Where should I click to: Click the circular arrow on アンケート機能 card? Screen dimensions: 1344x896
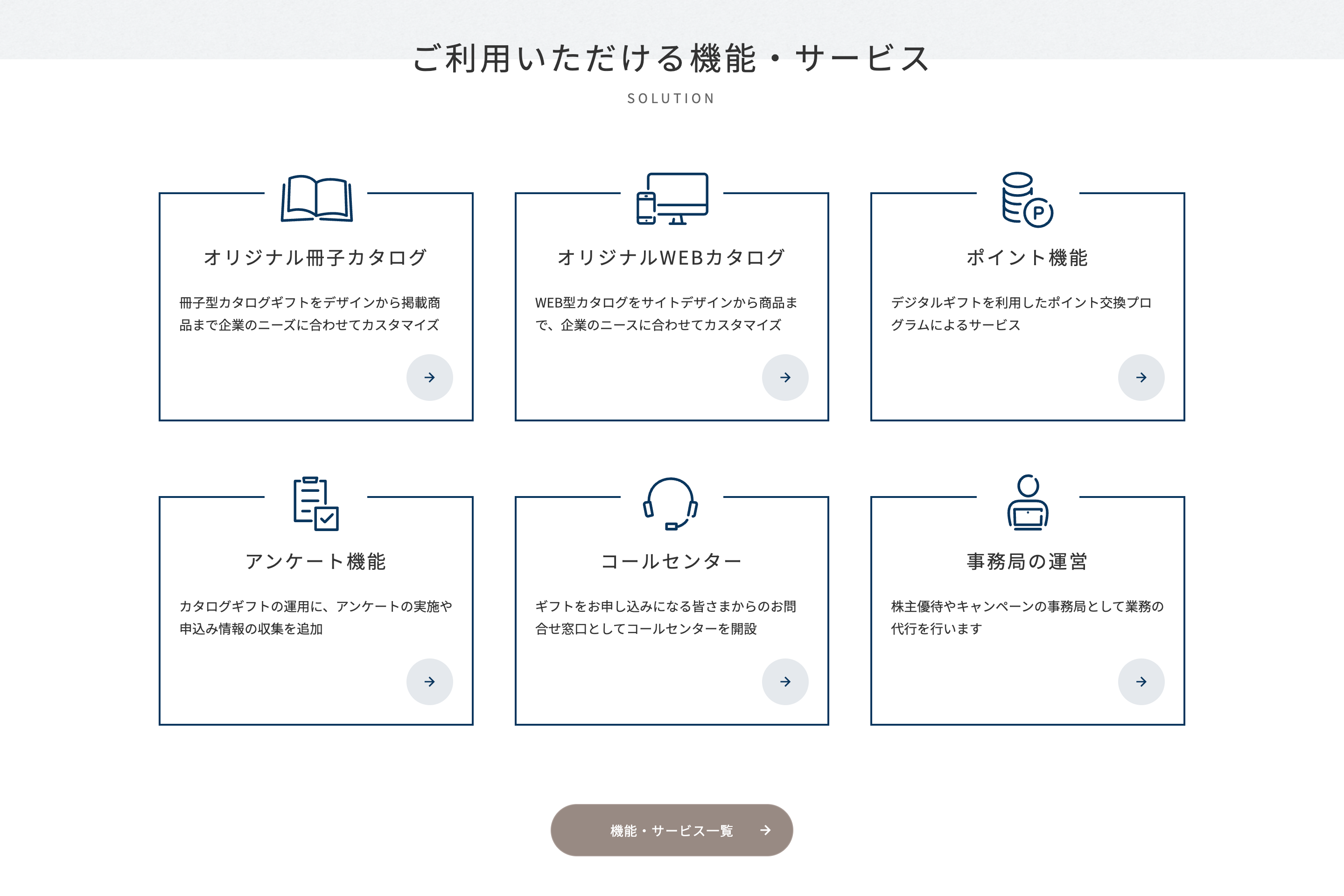(x=430, y=681)
